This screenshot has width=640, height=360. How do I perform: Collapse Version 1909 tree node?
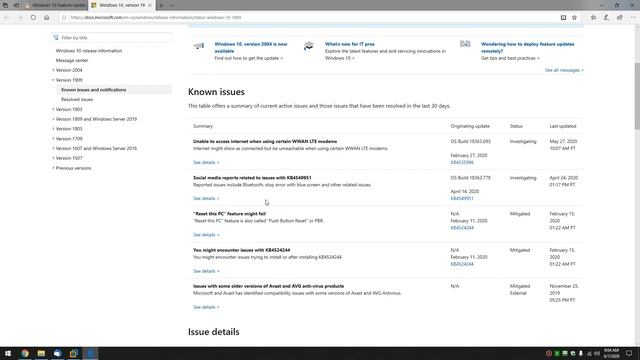coord(53,80)
